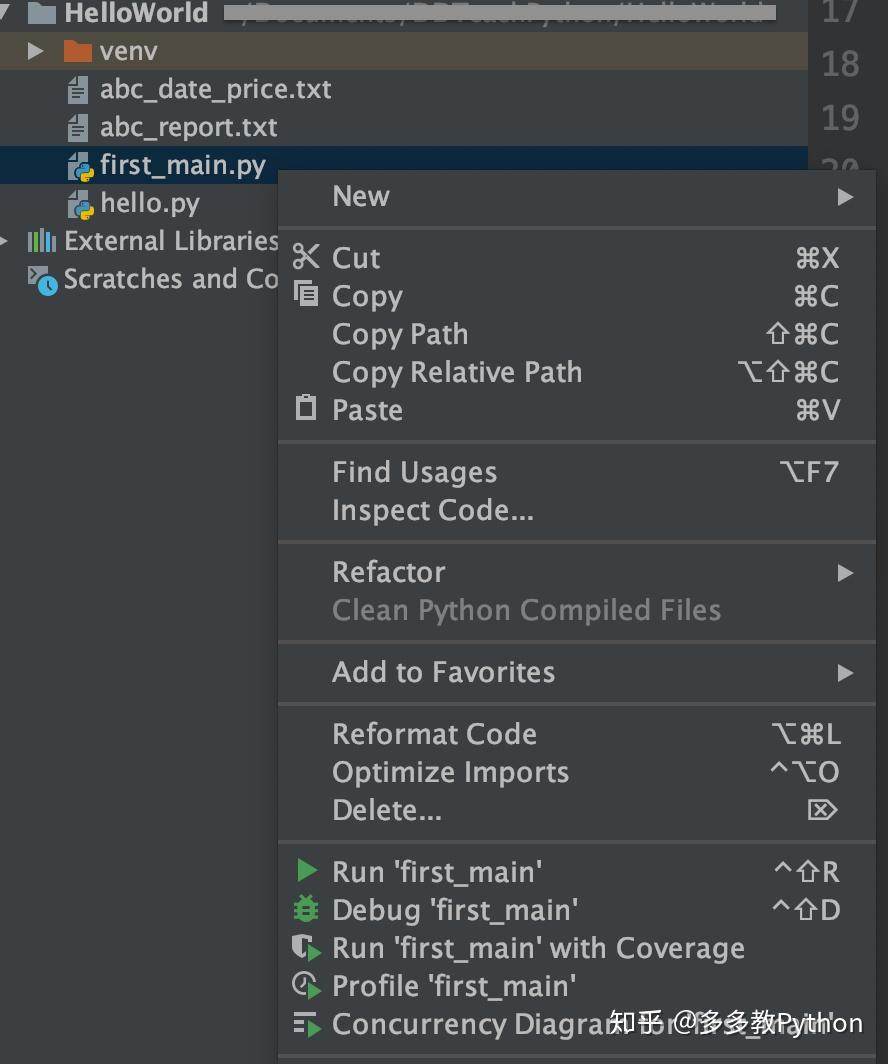Screen dimensions: 888x1064
Task: Click the Profile 'first_main' icon
Action: pos(305,985)
